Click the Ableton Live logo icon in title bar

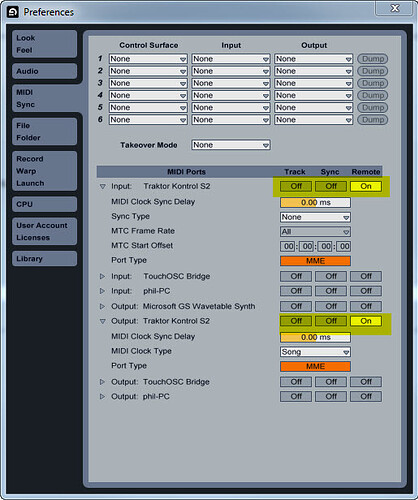coord(13,12)
